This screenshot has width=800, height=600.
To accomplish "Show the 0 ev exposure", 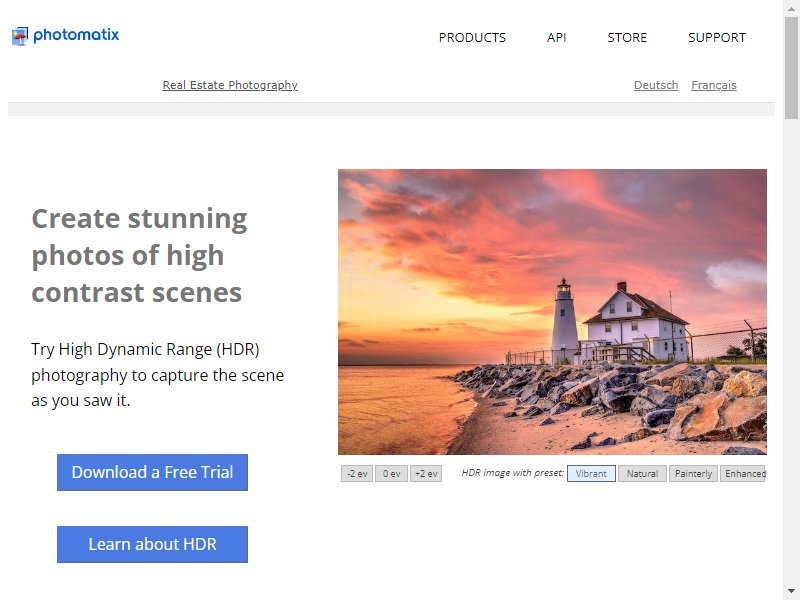I will click(x=391, y=473).
